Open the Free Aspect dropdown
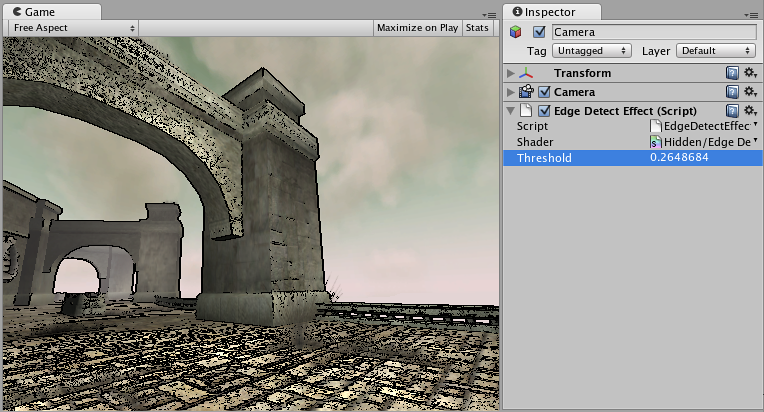 pos(74,28)
